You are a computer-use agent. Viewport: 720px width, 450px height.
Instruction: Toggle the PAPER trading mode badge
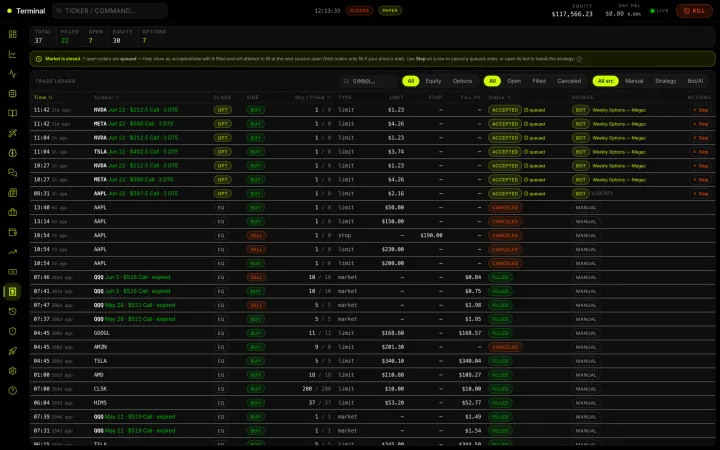click(x=390, y=11)
